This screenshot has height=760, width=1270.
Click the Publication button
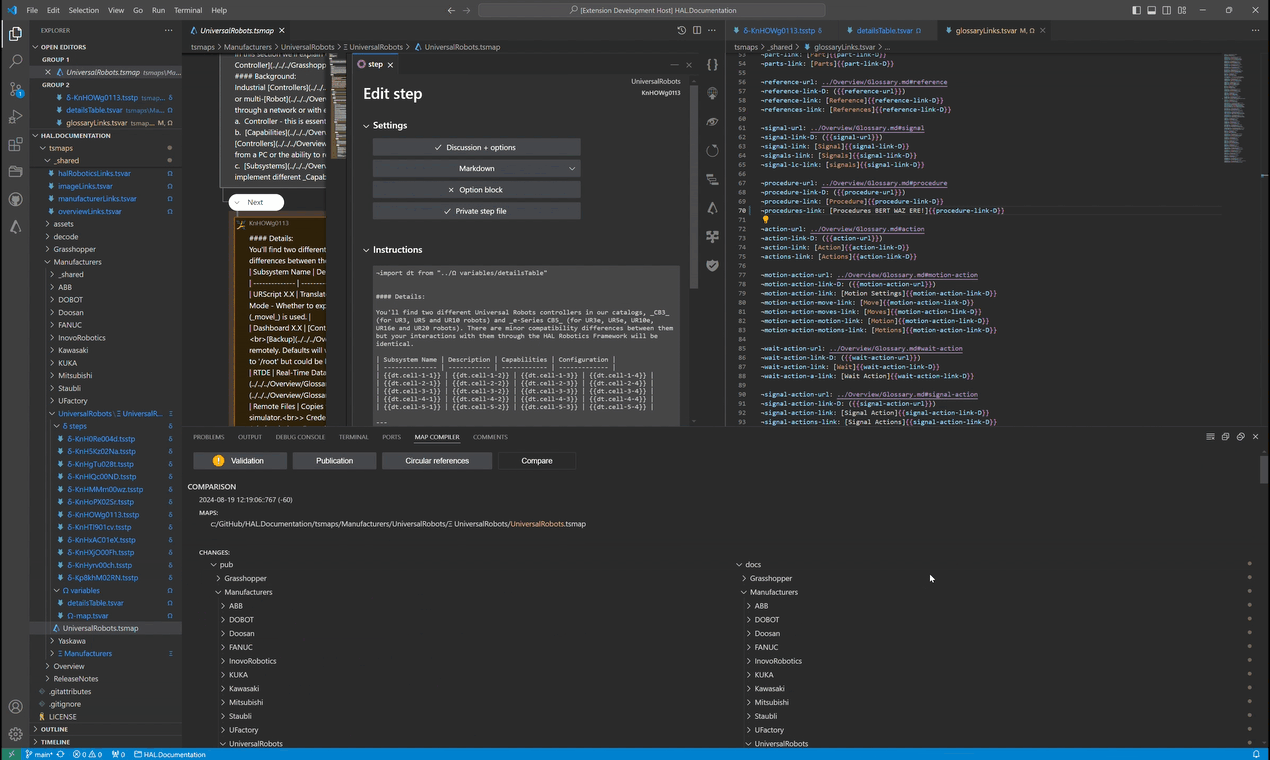(334, 461)
